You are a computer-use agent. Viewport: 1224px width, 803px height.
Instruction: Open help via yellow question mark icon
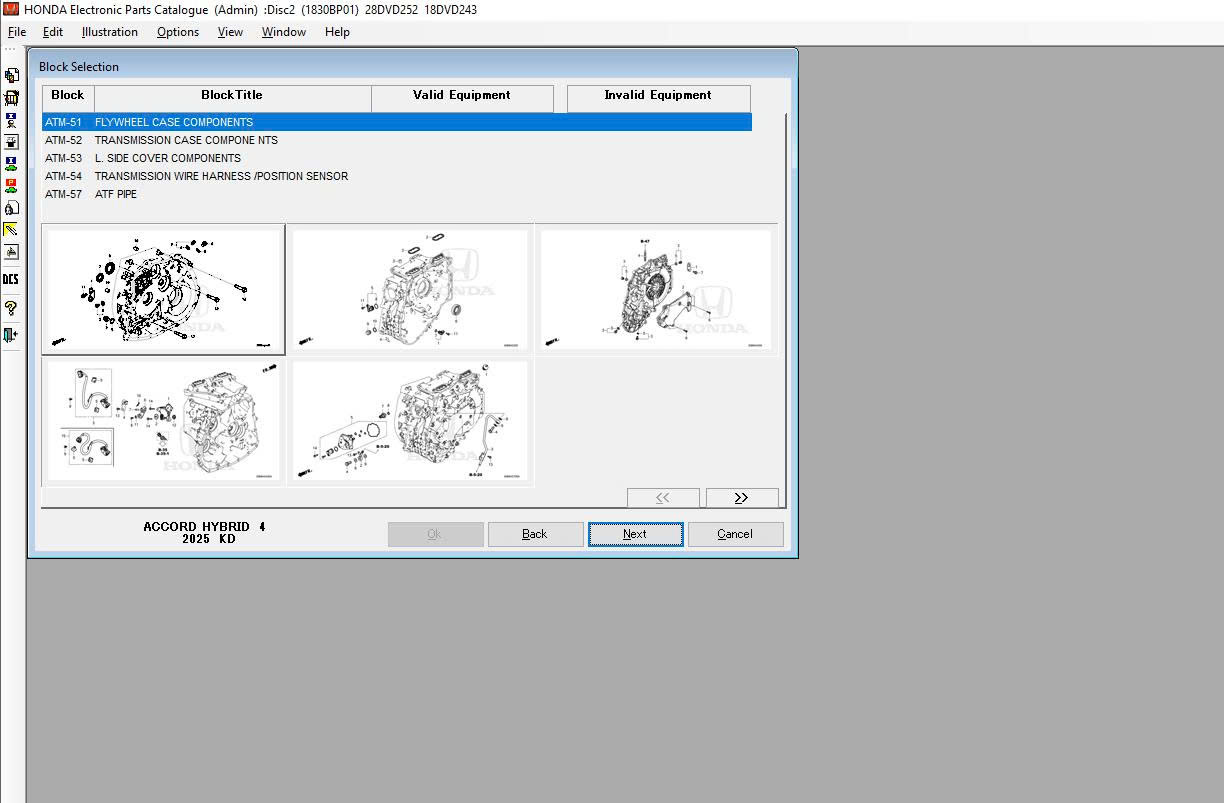(11, 308)
